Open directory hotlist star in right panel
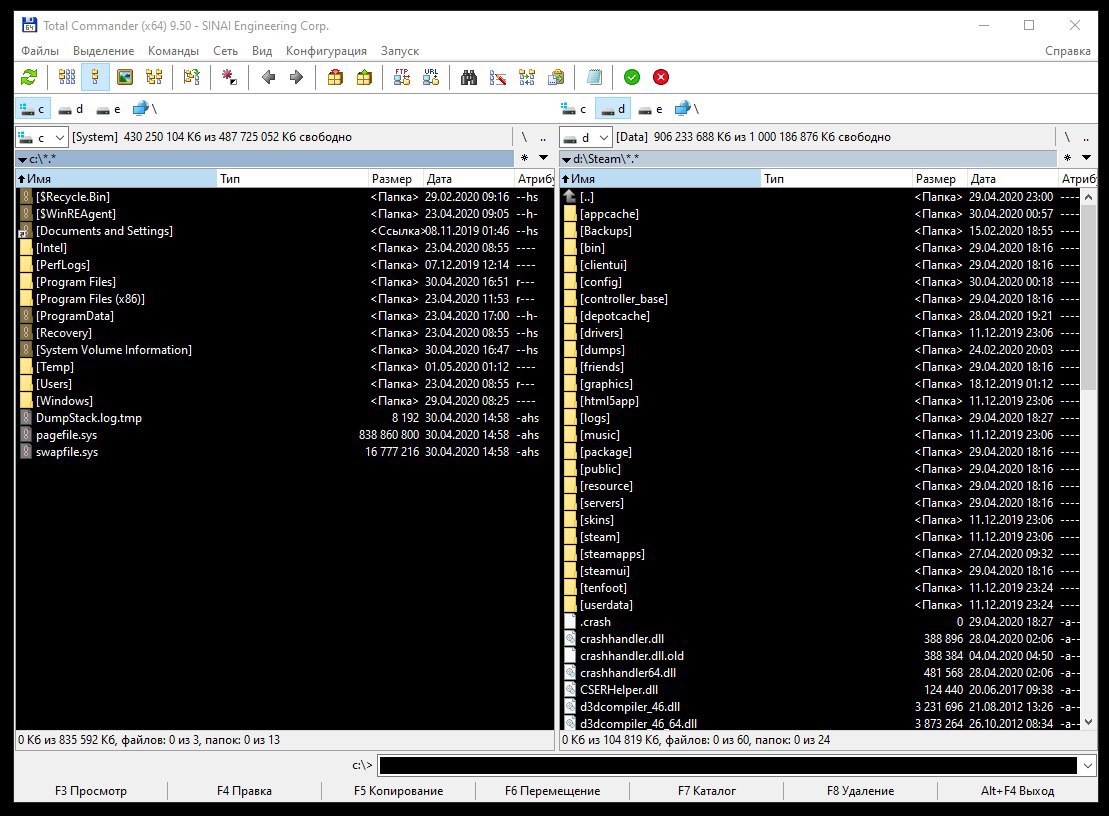The width and height of the screenshot is (1109, 816). click(1067, 158)
